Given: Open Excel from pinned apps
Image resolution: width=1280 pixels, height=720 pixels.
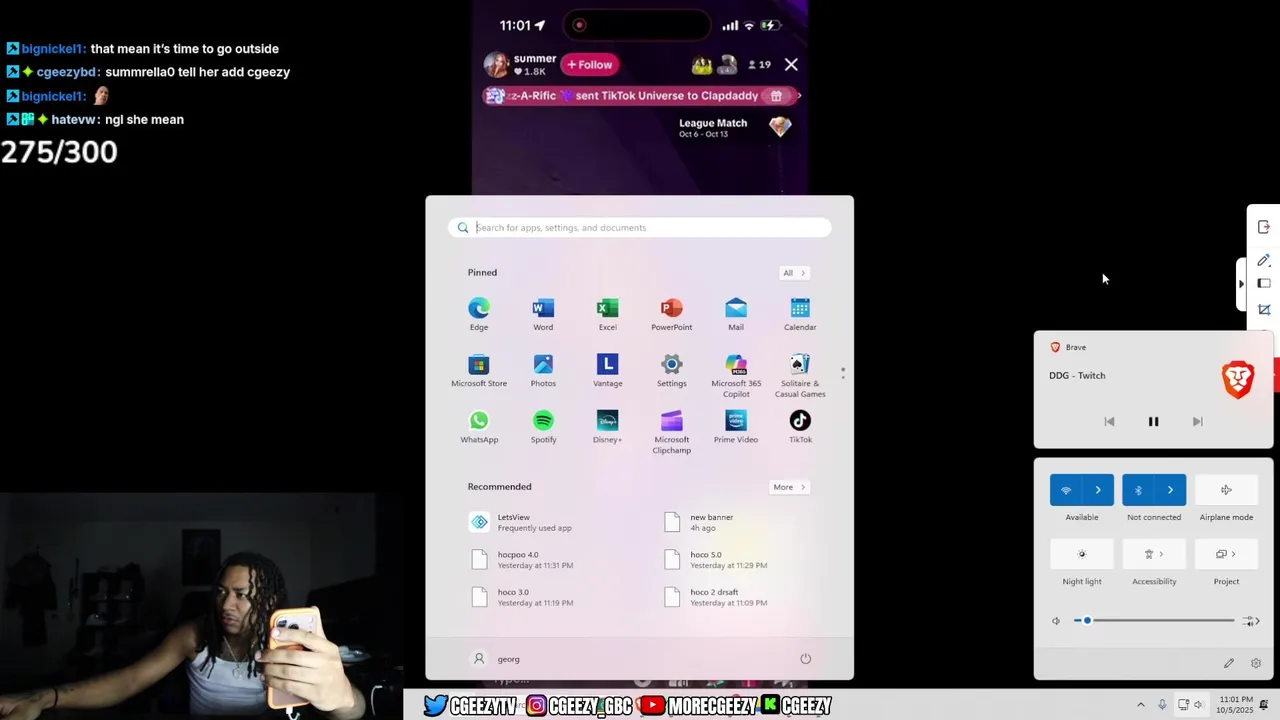Looking at the screenshot, I should click(x=607, y=314).
